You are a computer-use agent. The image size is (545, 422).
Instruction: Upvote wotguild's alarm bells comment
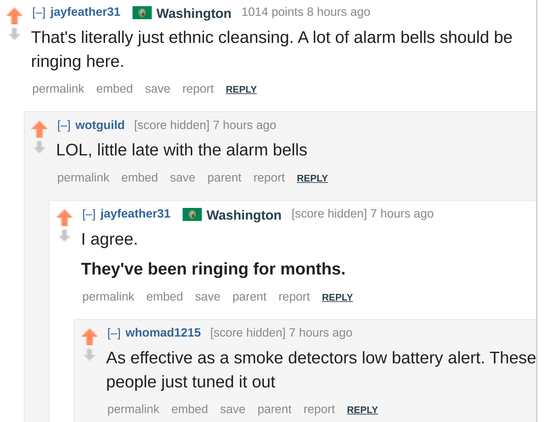click(39, 129)
